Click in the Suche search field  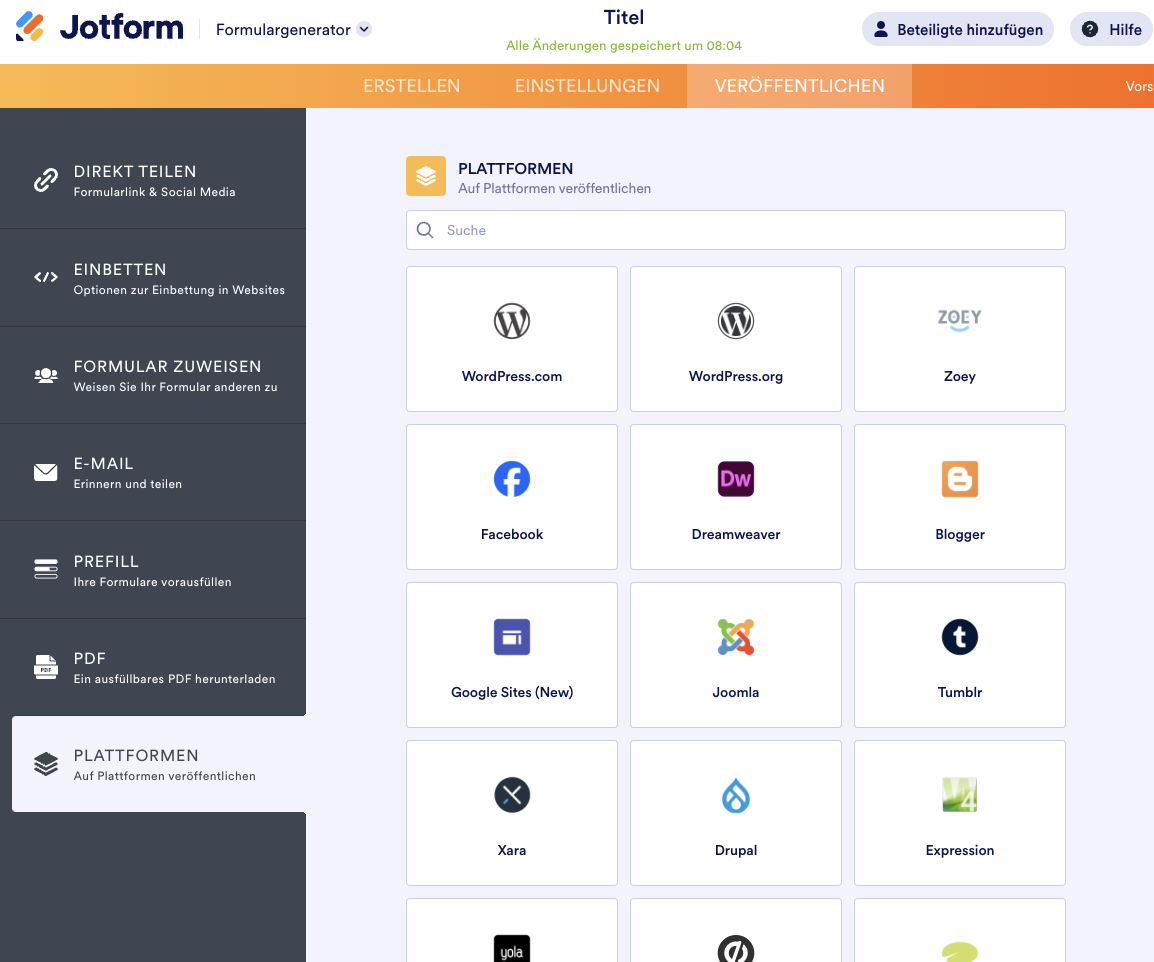735,230
